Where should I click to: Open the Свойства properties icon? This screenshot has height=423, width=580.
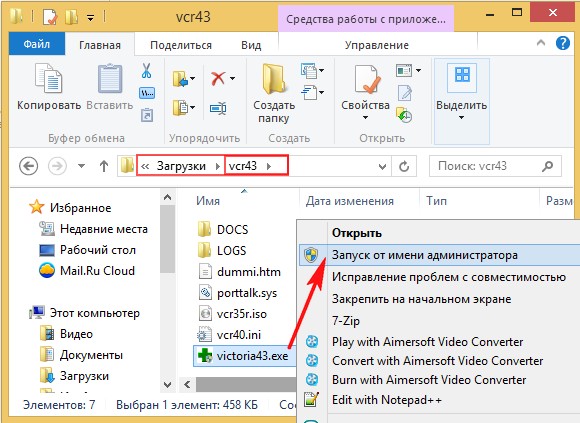[x=367, y=78]
